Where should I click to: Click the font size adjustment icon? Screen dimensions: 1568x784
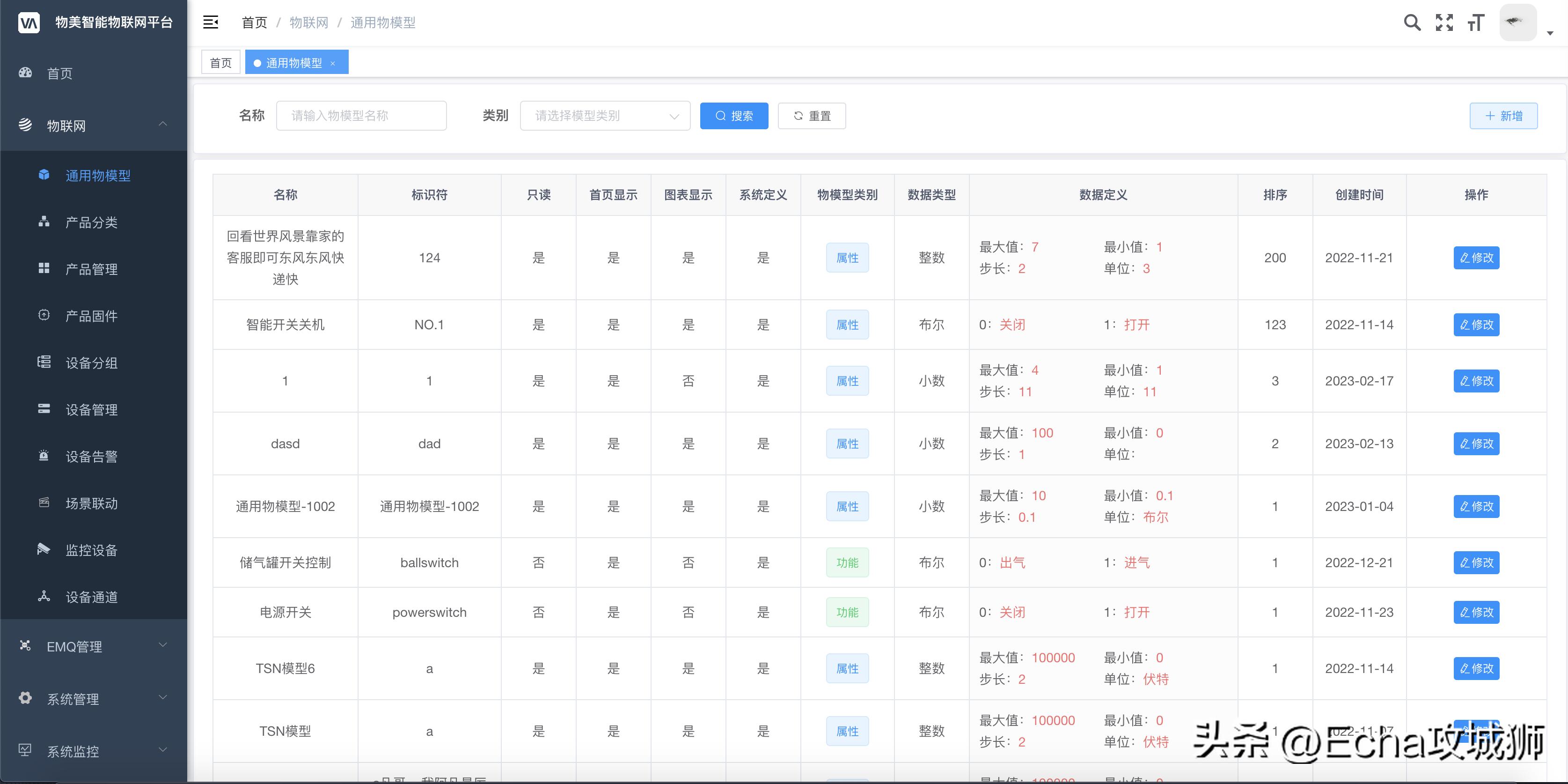pyautogui.click(x=1475, y=22)
